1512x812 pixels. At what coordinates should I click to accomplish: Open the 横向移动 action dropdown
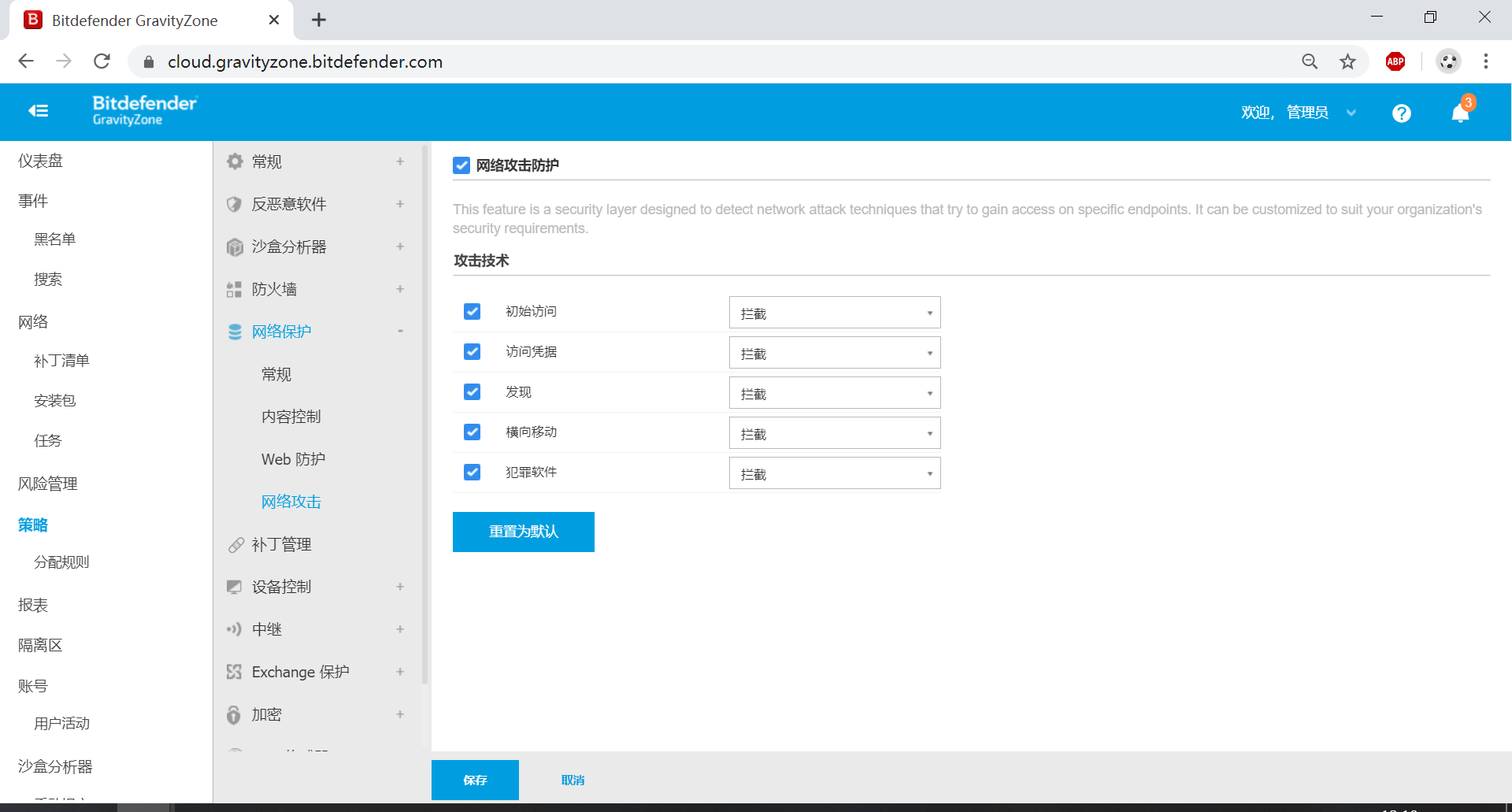835,433
